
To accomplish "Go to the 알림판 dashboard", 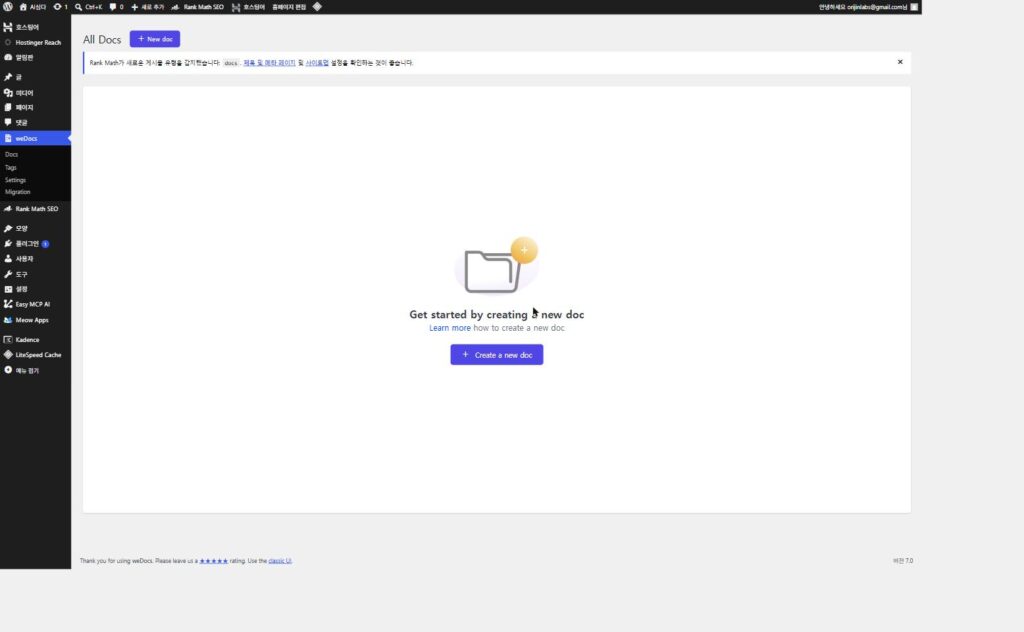I will pyautogui.click(x=35, y=57).
